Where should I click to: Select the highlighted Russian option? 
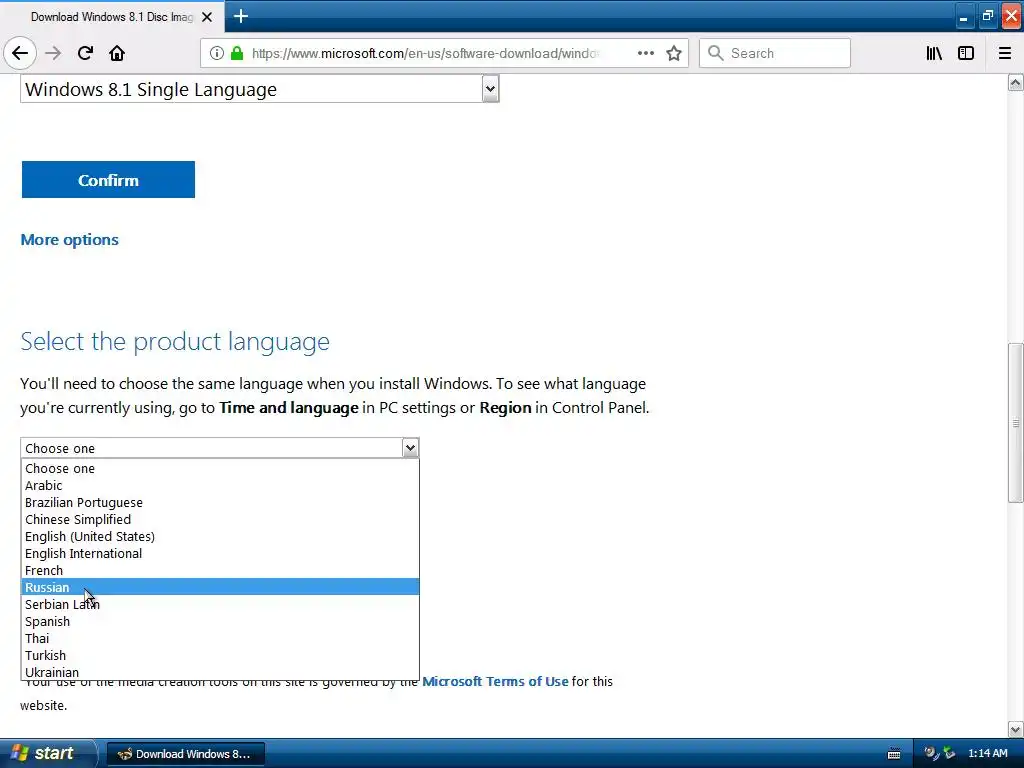[220, 587]
